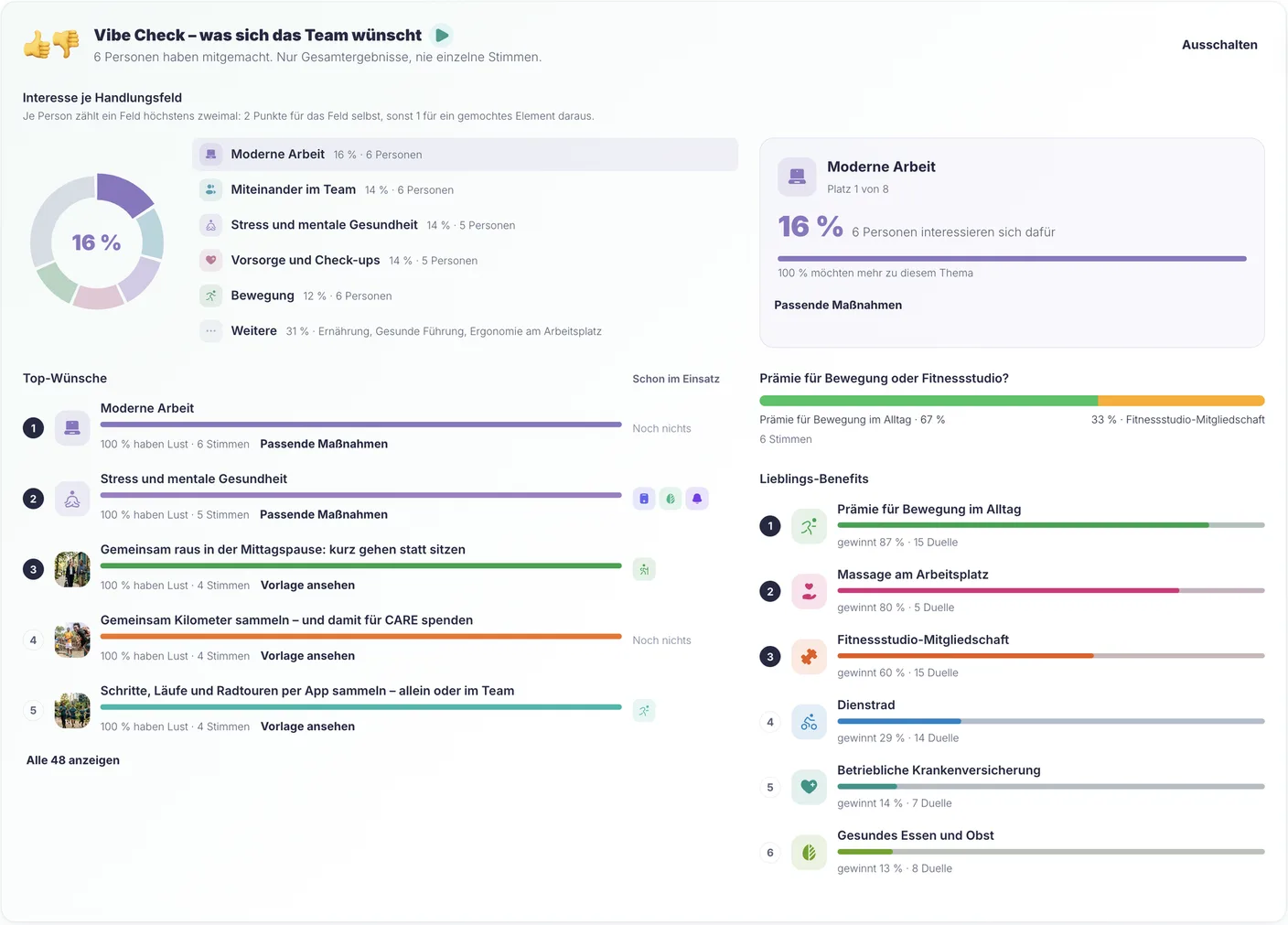The image size is (1288, 925).
Task: Click the thumbs up/down emoji icon
Action: click(51, 44)
